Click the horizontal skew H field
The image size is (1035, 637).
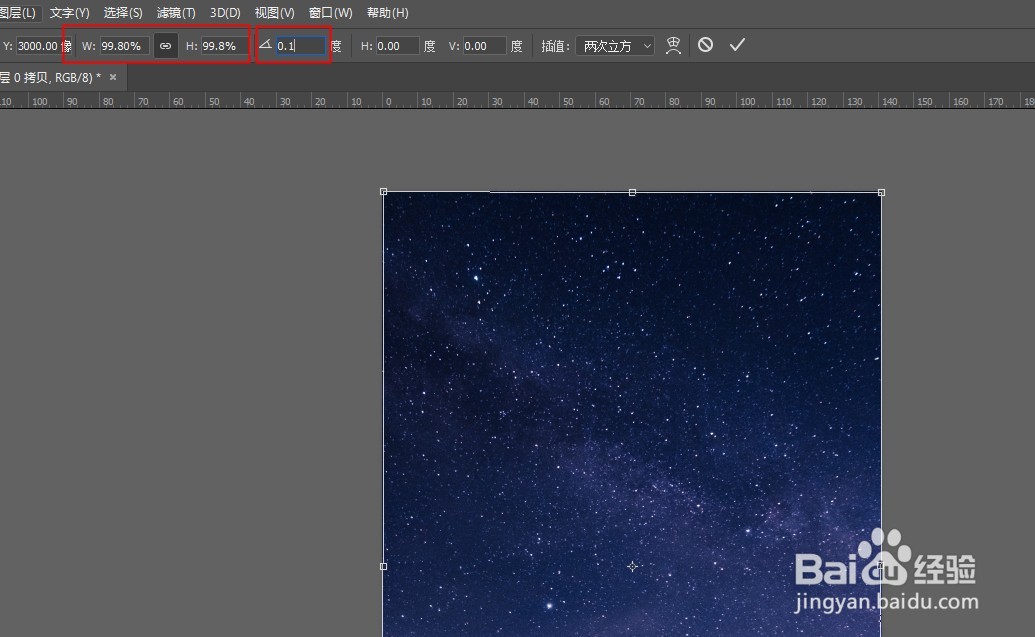(397, 46)
